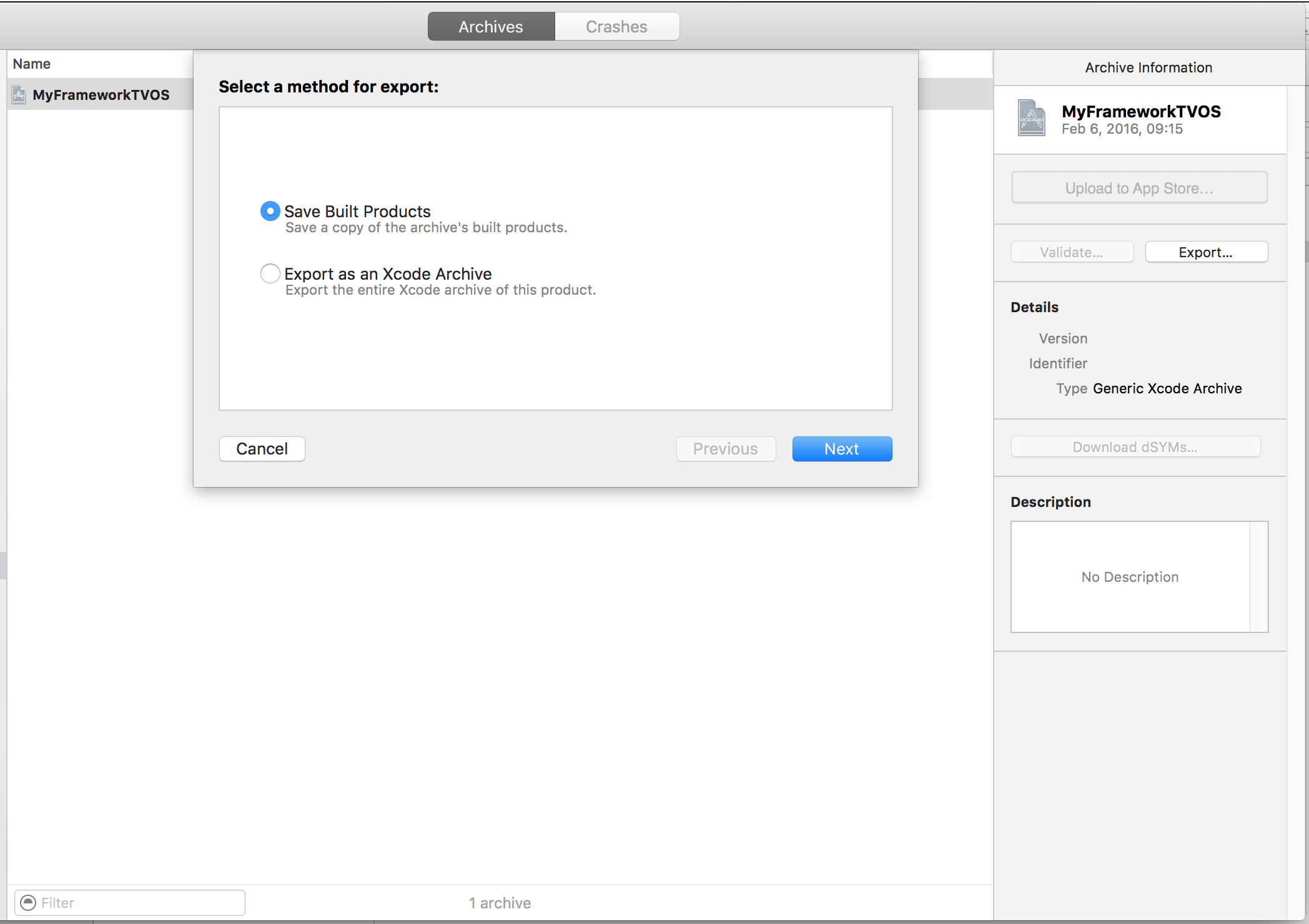Click the Generic Xcode Archive type value

[x=1167, y=388]
